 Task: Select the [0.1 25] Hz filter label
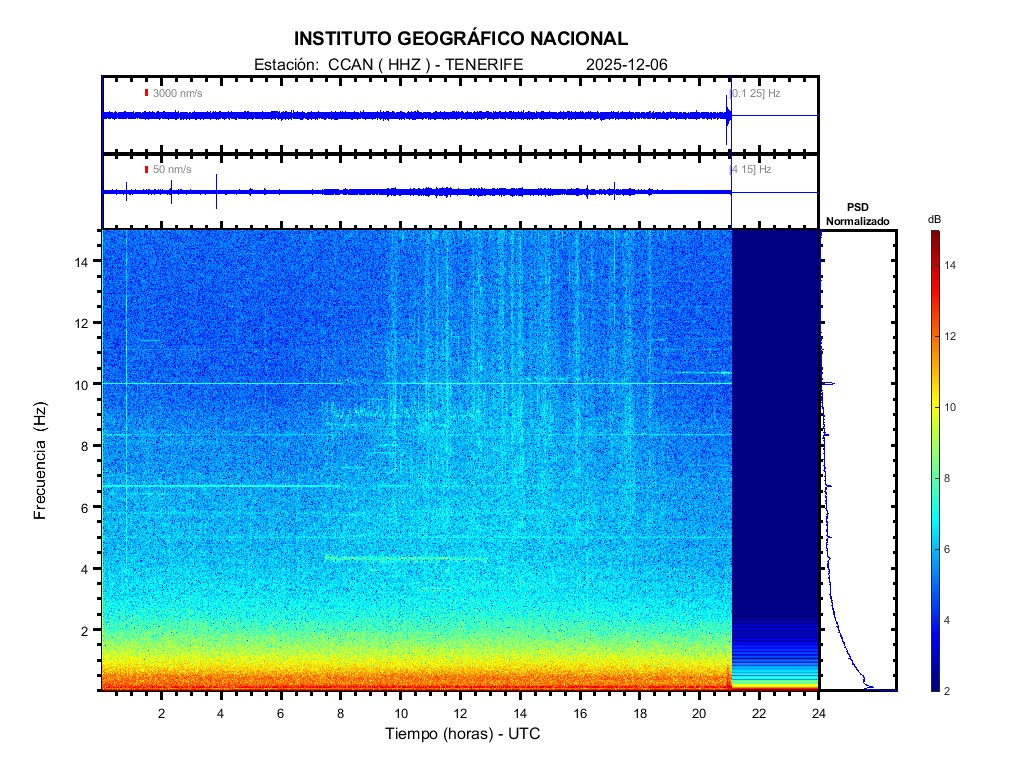coord(755,93)
